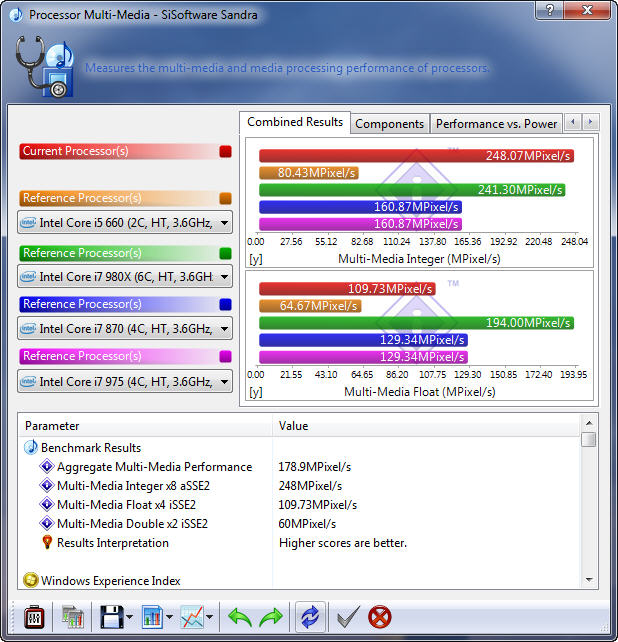Open the benchmark options icon in toolbar
Image resolution: width=618 pixels, height=642 pixels.
tap(34, 617)
